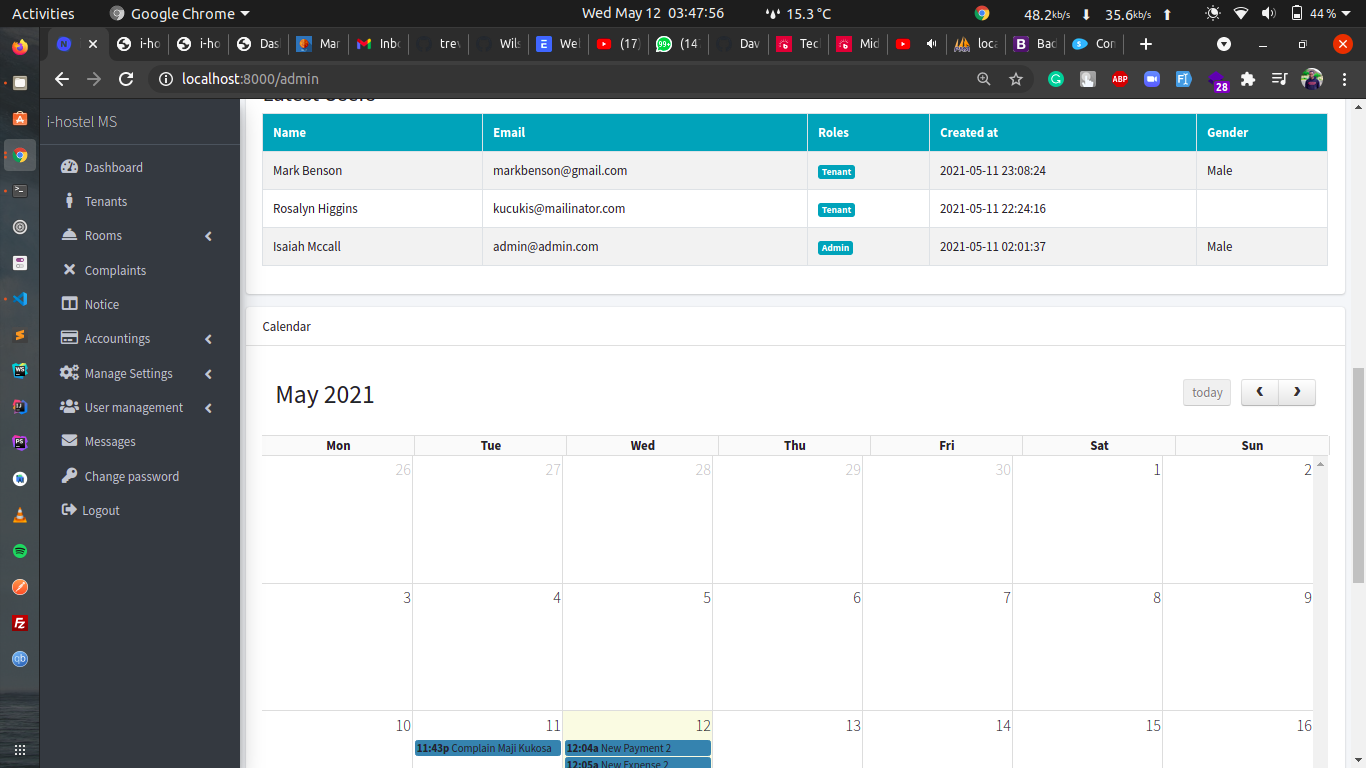Switch to the Das tab
Viewport: 1366px width, 768px height.
pos(258,44)
